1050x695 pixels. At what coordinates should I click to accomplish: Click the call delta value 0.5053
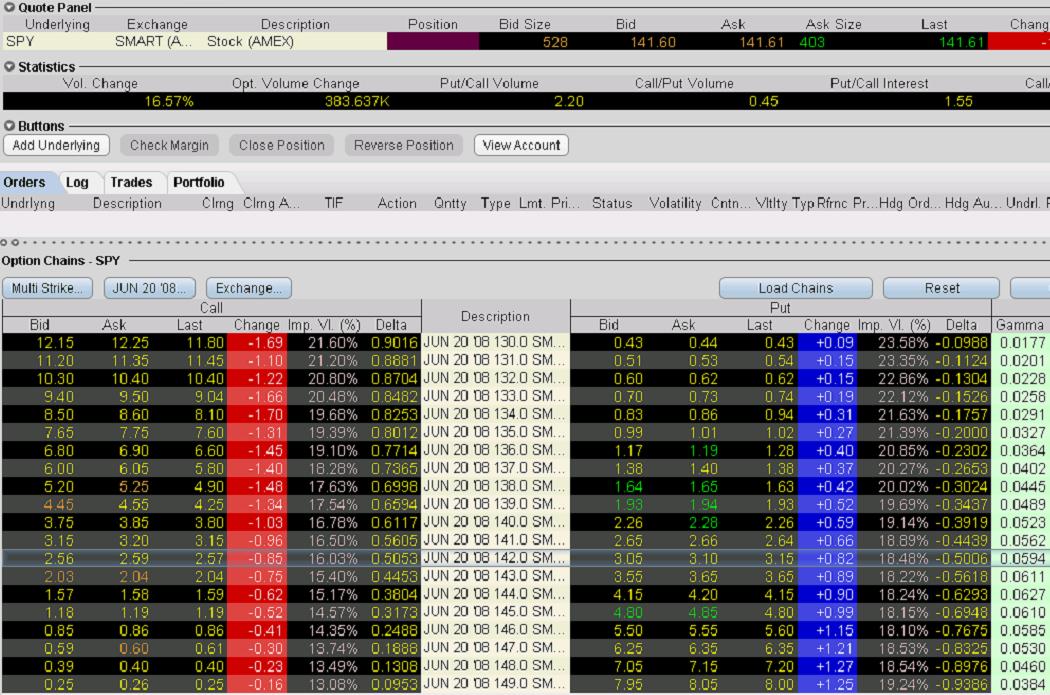tap(395, 558)
